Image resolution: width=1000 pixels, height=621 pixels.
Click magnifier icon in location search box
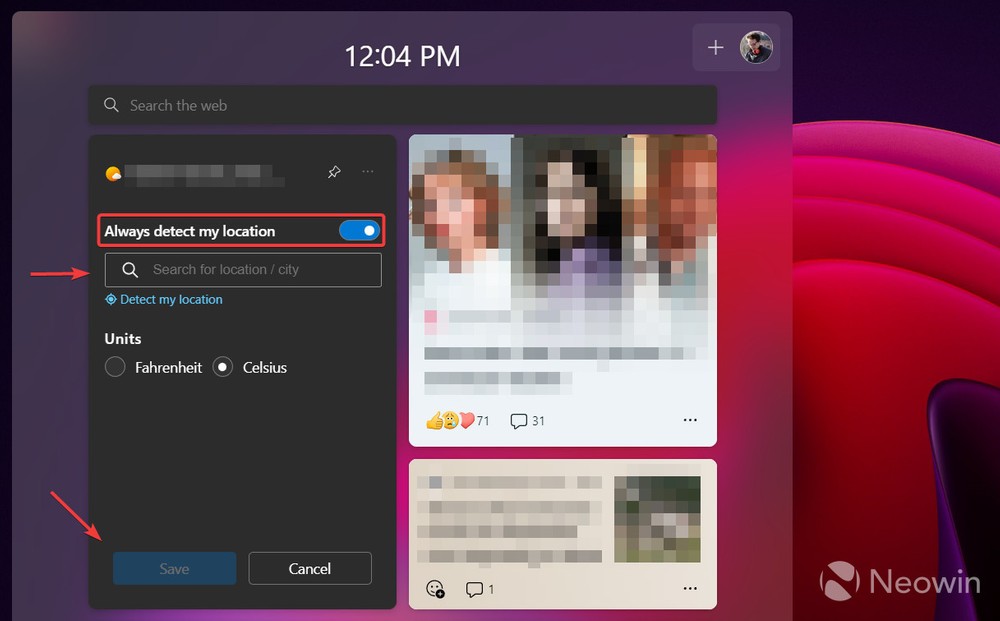coord(130,270)
